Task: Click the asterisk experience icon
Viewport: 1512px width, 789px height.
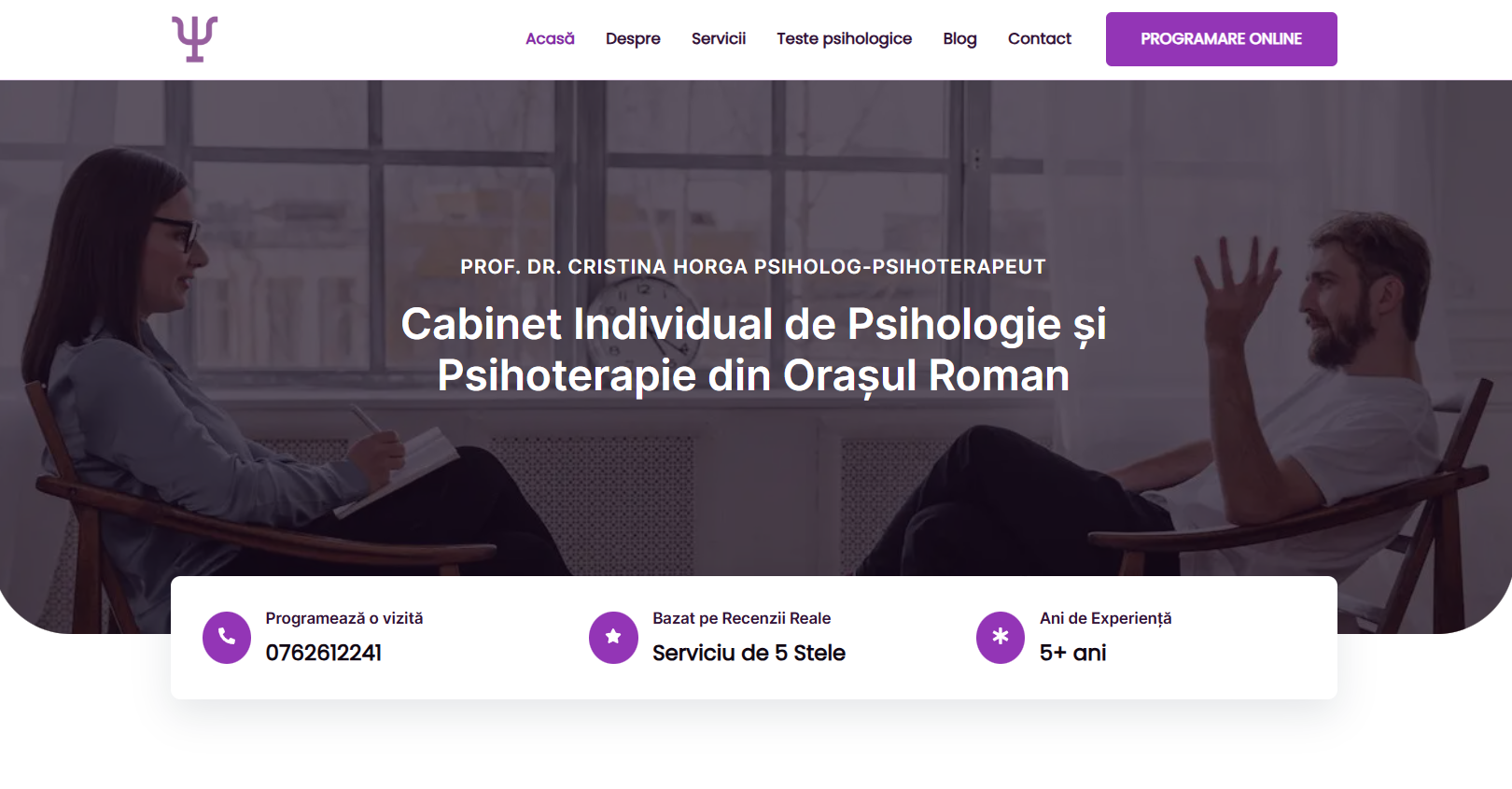Action: [x=1001, y=638]
